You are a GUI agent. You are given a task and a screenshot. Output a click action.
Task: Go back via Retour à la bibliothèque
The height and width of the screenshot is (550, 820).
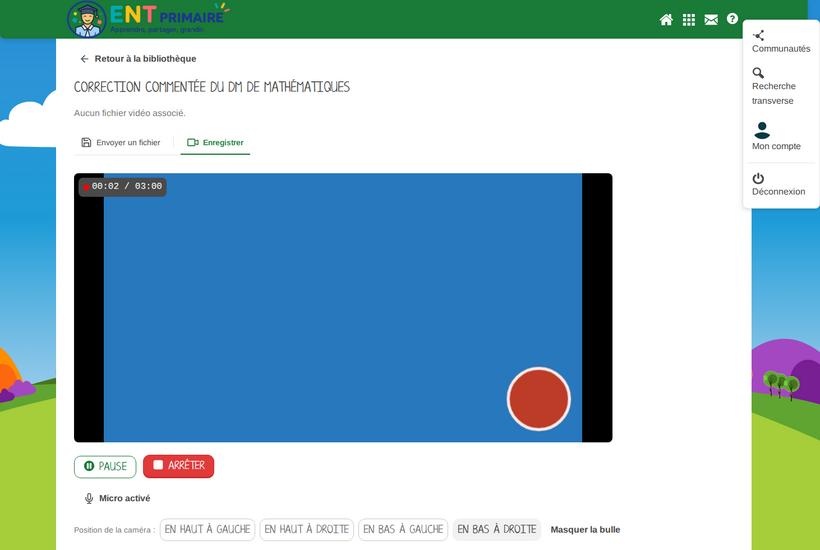[x=138, y=59]
